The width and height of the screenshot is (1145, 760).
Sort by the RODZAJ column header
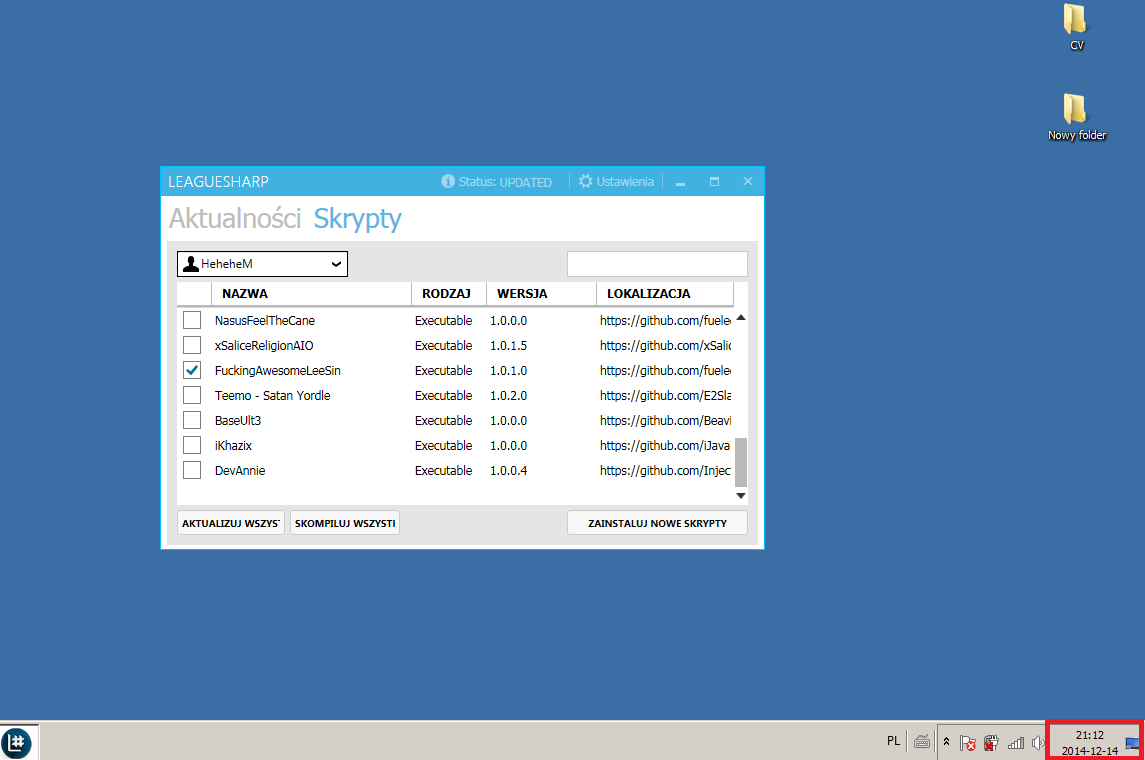tap(449, 293)
